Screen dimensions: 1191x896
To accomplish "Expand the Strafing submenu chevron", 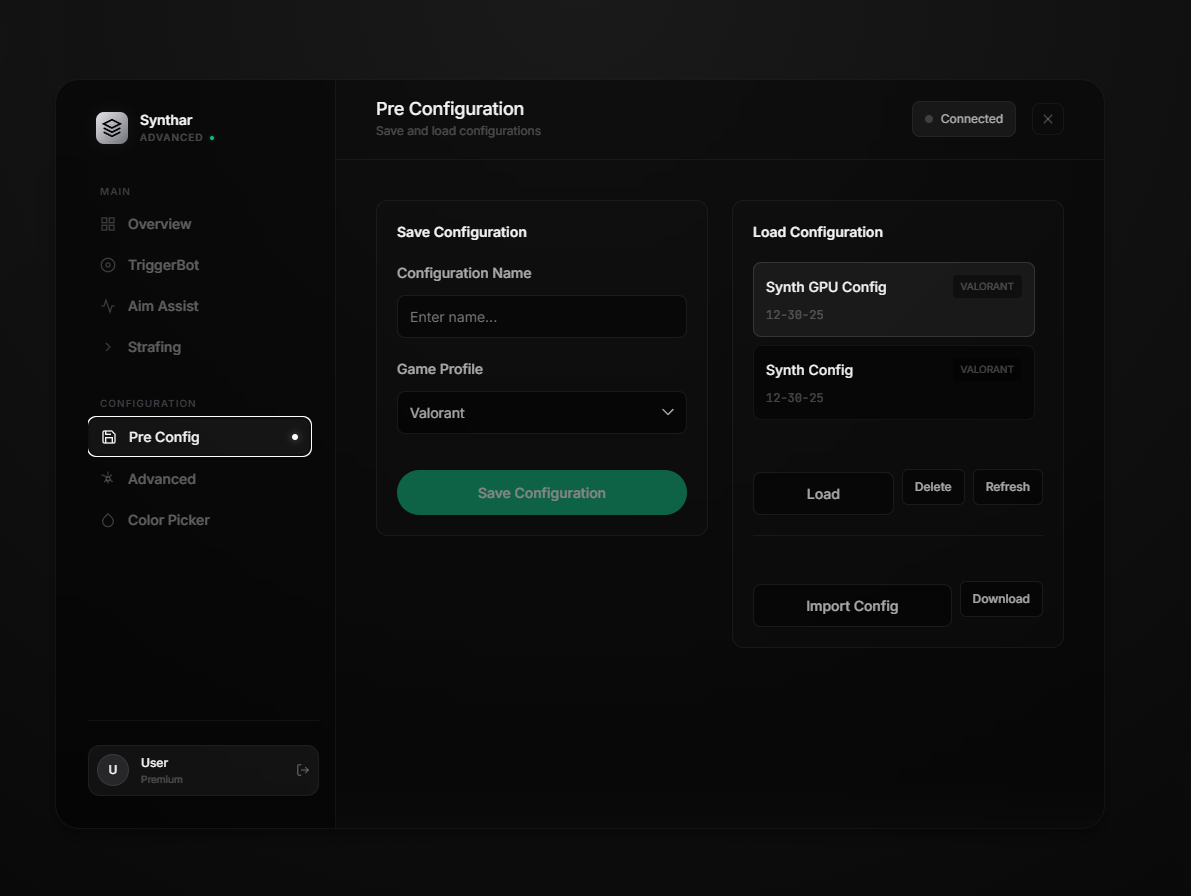I will [108, 347].
